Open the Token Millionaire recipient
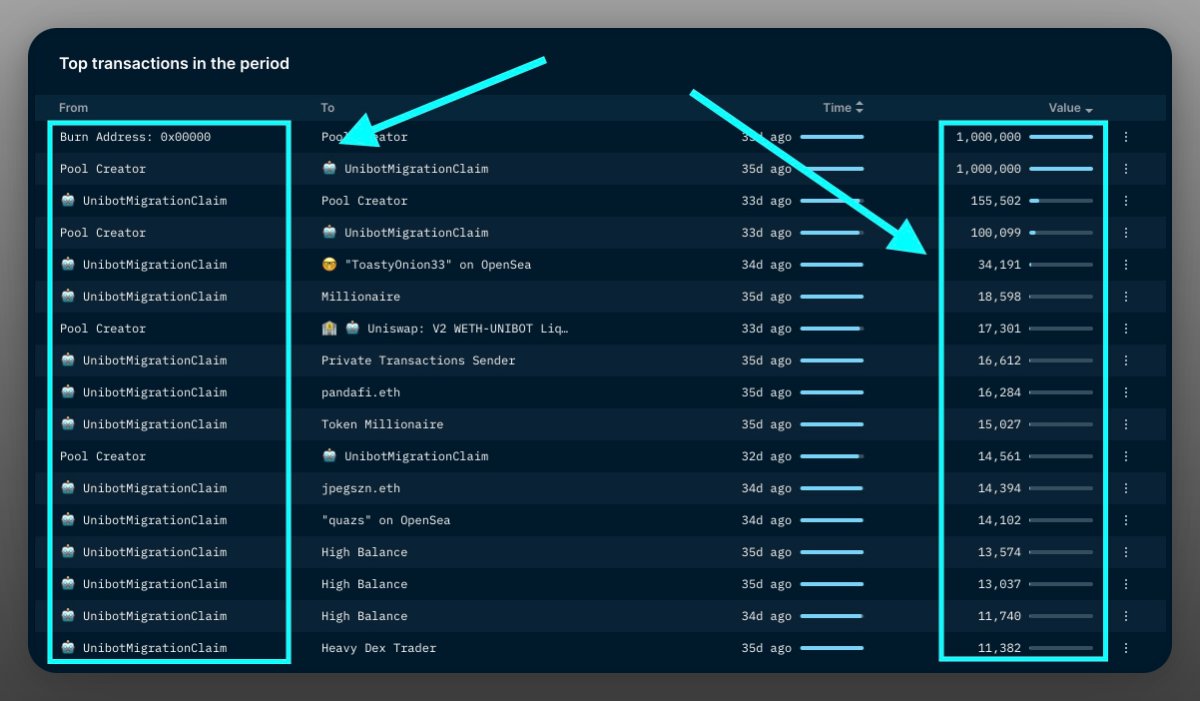 coord(382,425)
